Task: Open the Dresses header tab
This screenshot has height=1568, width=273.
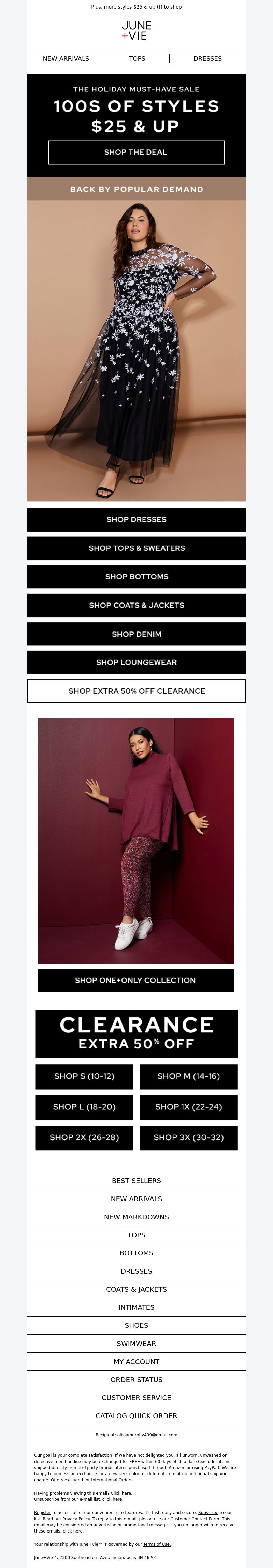Action: click(x=207, y=58)
